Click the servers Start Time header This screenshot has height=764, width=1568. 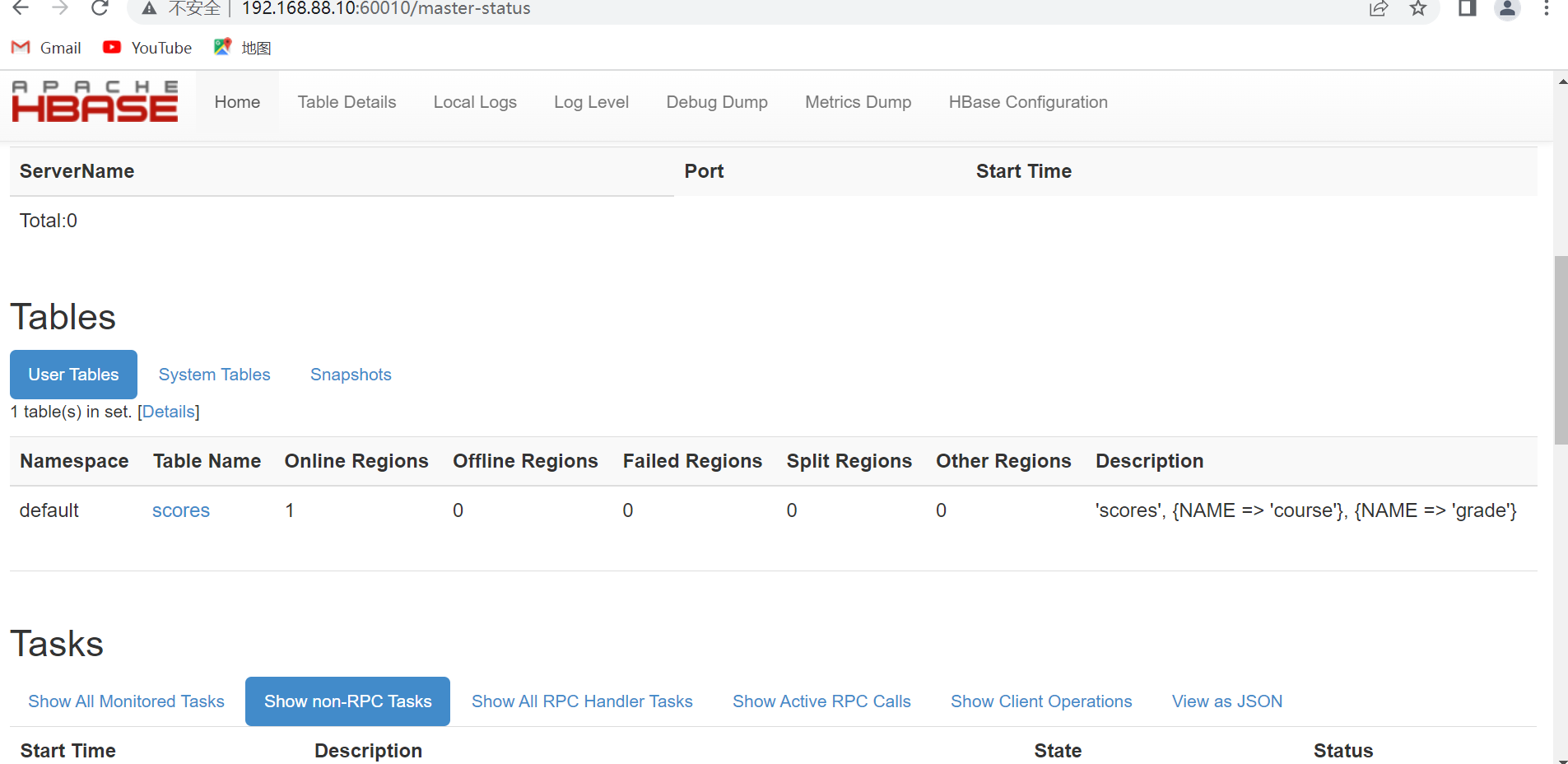(1023, 171)
